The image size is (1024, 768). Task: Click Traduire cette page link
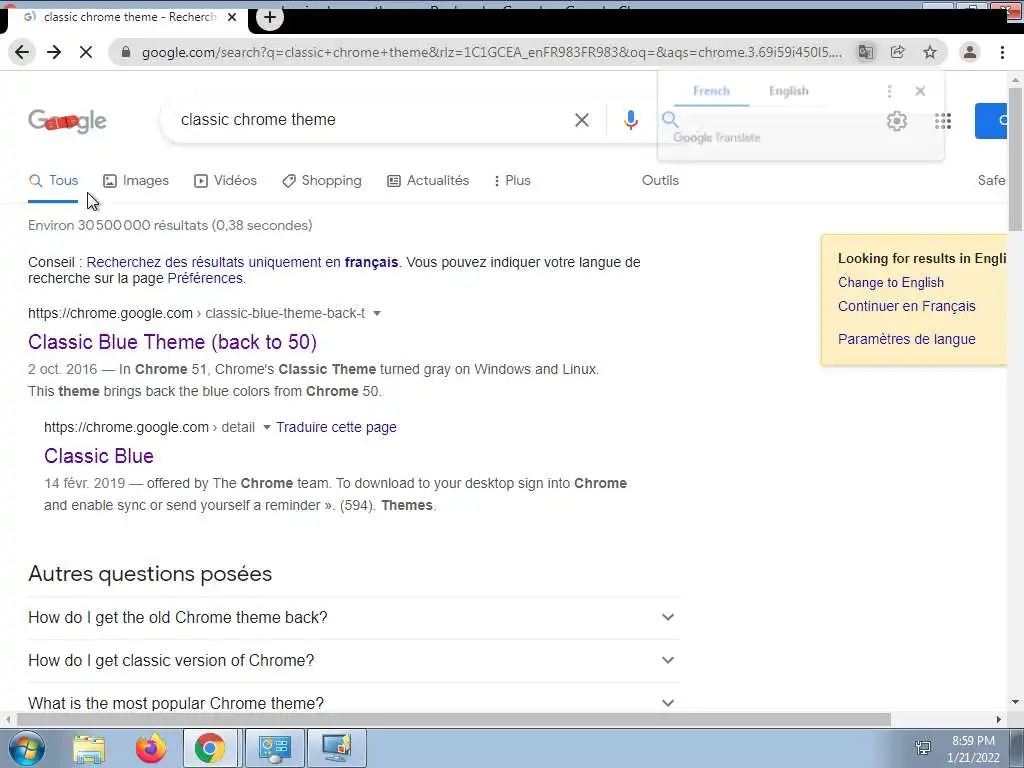[x=336, y=427]
